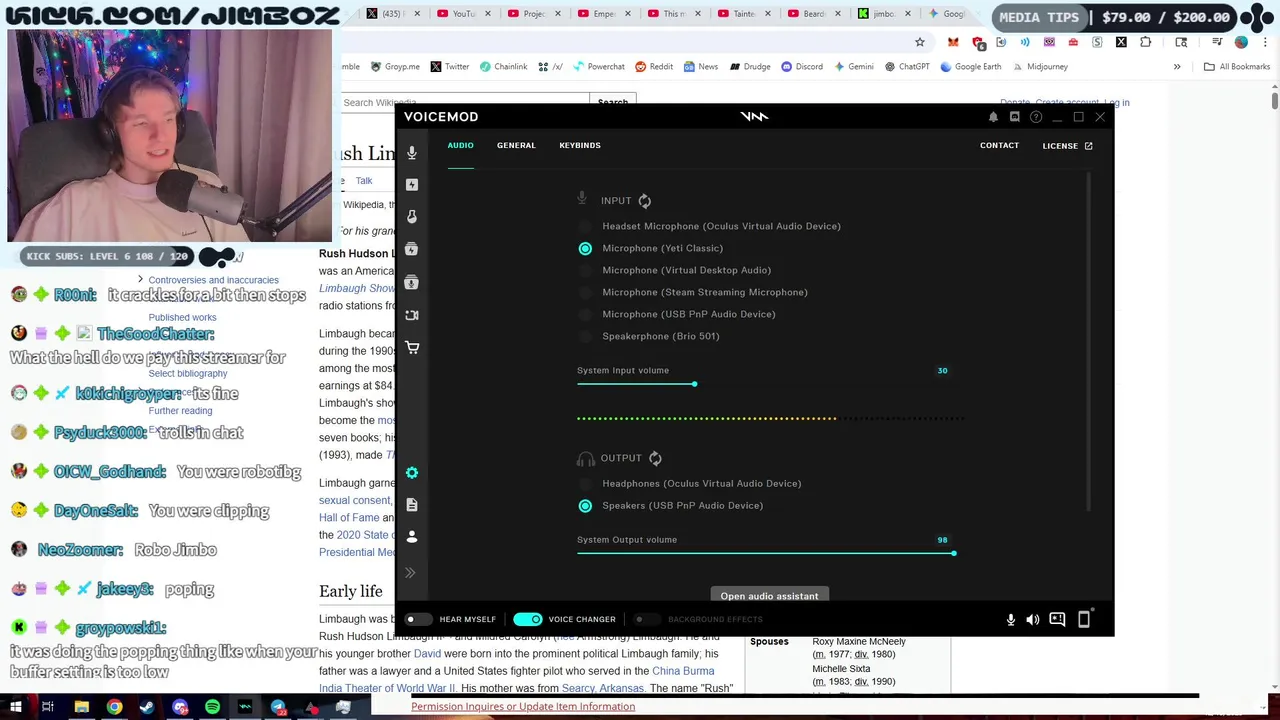Click the Open audio assistant button
Image resolution: width=1280 pixels, height=720 pixels.
coord(769,595)
